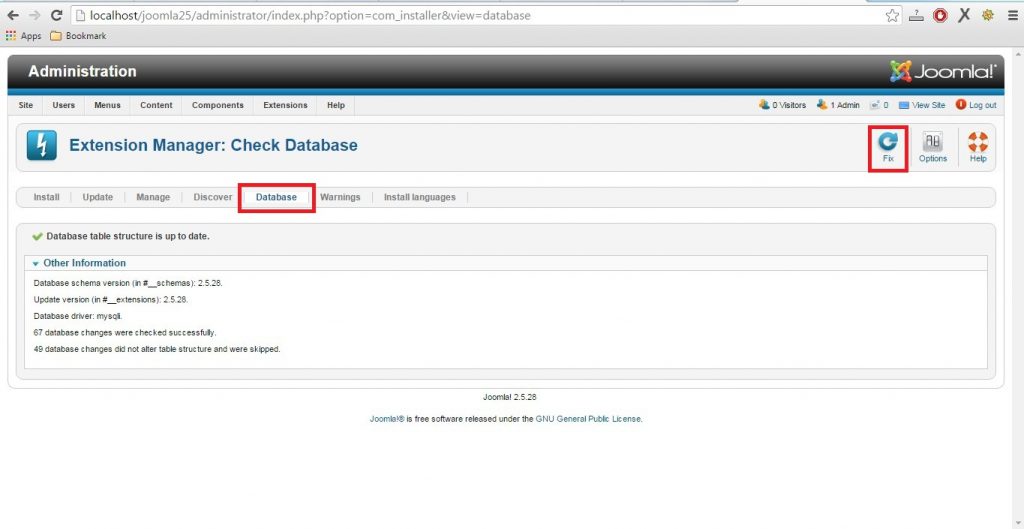Open the Content menu in admin bar
The image size is (1024, 529).
[x=156, y=105]
